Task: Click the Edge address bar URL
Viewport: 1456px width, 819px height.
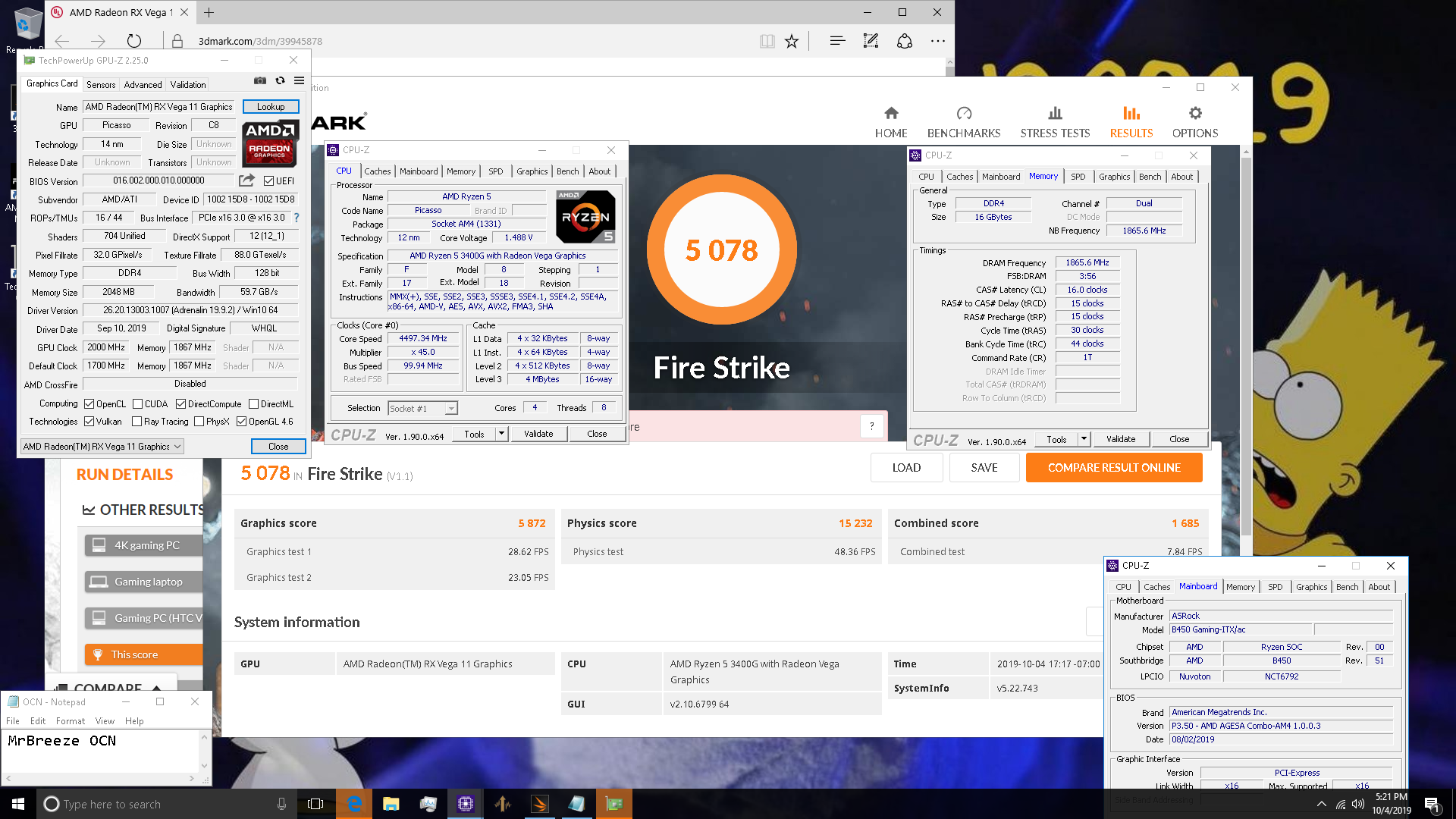Action: pyautogui.click(x=260, y=41)
